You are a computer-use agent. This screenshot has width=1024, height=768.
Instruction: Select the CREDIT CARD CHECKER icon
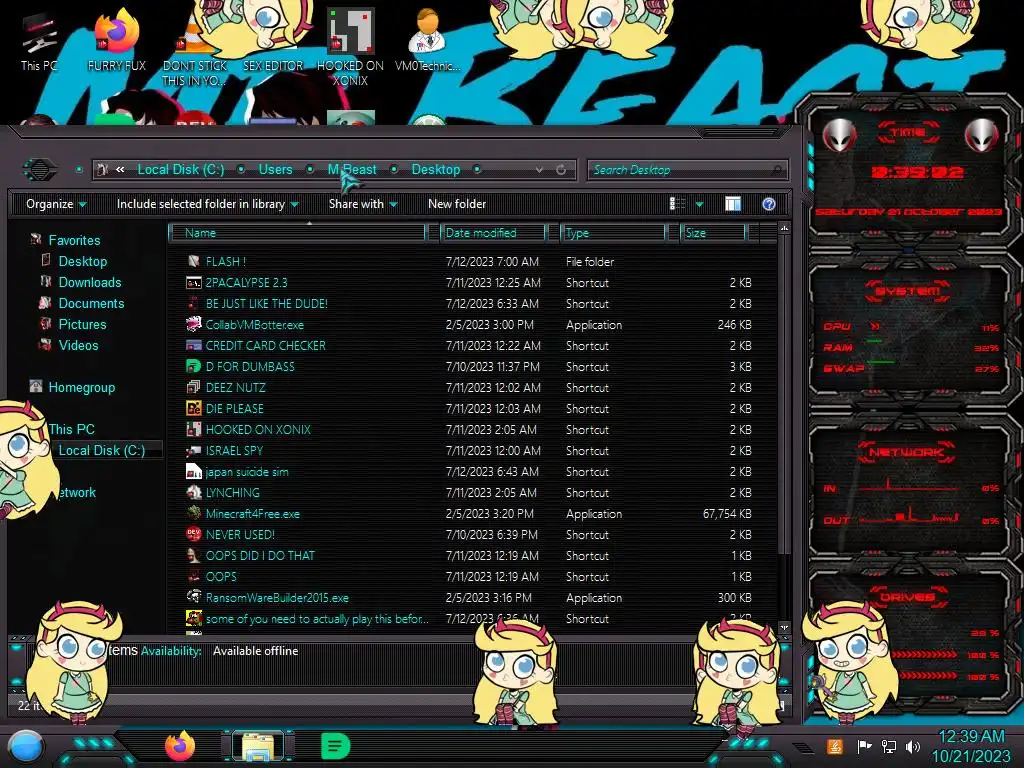coord(193,345)
